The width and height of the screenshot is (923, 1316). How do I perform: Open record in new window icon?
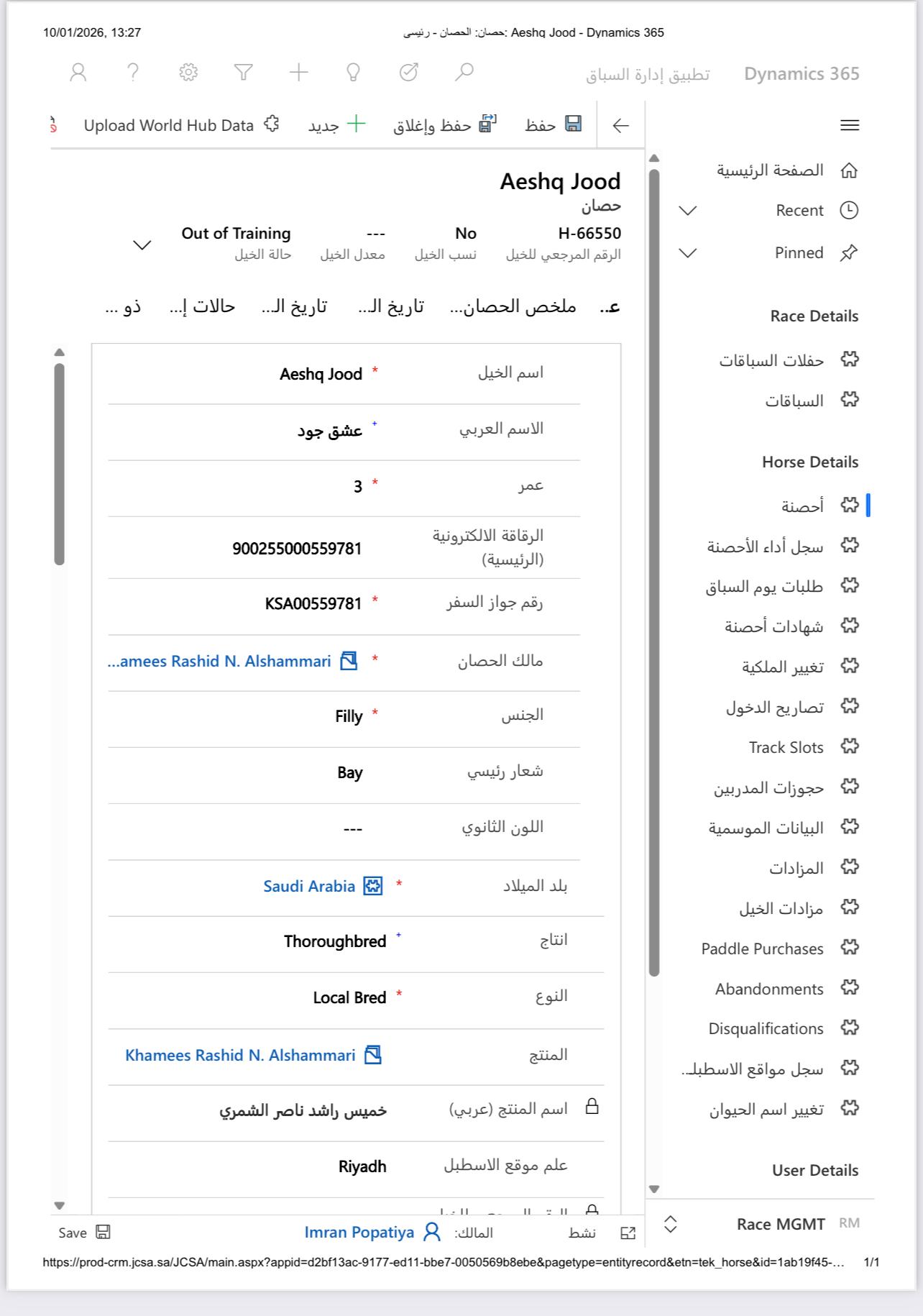pos(628,1233)
